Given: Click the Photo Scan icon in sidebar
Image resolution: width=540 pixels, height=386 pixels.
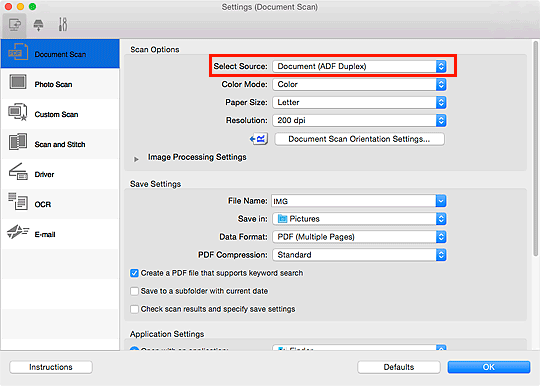Looking at the screenshot, I should (18, 83).
